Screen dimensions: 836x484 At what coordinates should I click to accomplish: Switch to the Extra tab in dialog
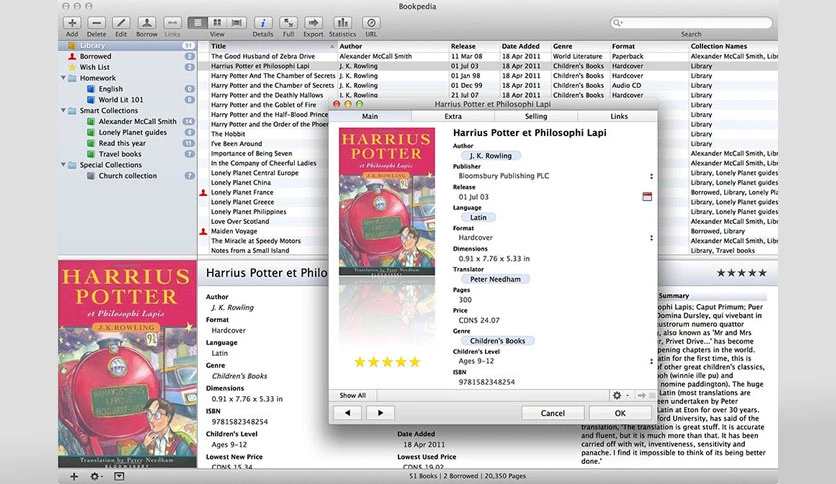click(453, 116)
